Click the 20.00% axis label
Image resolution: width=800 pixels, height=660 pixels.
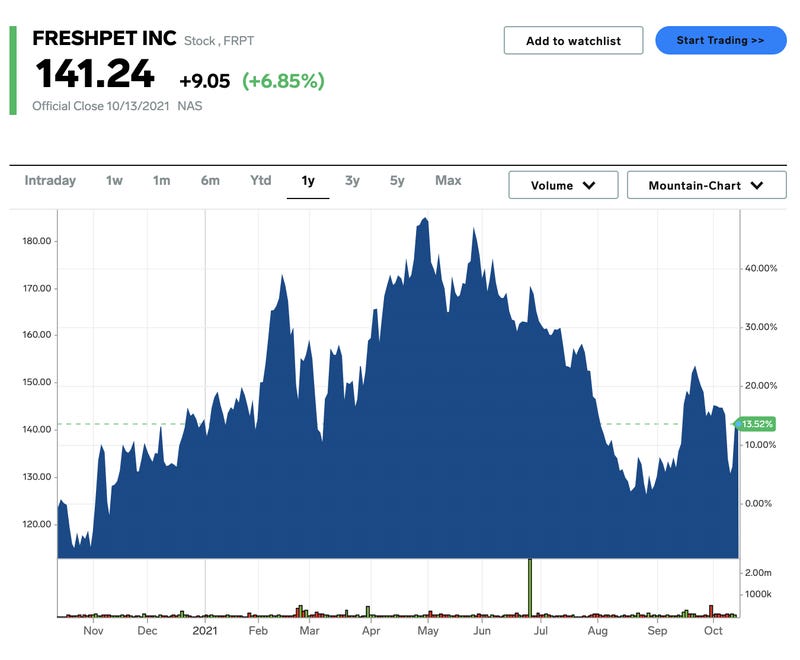(x=761, y=386)
